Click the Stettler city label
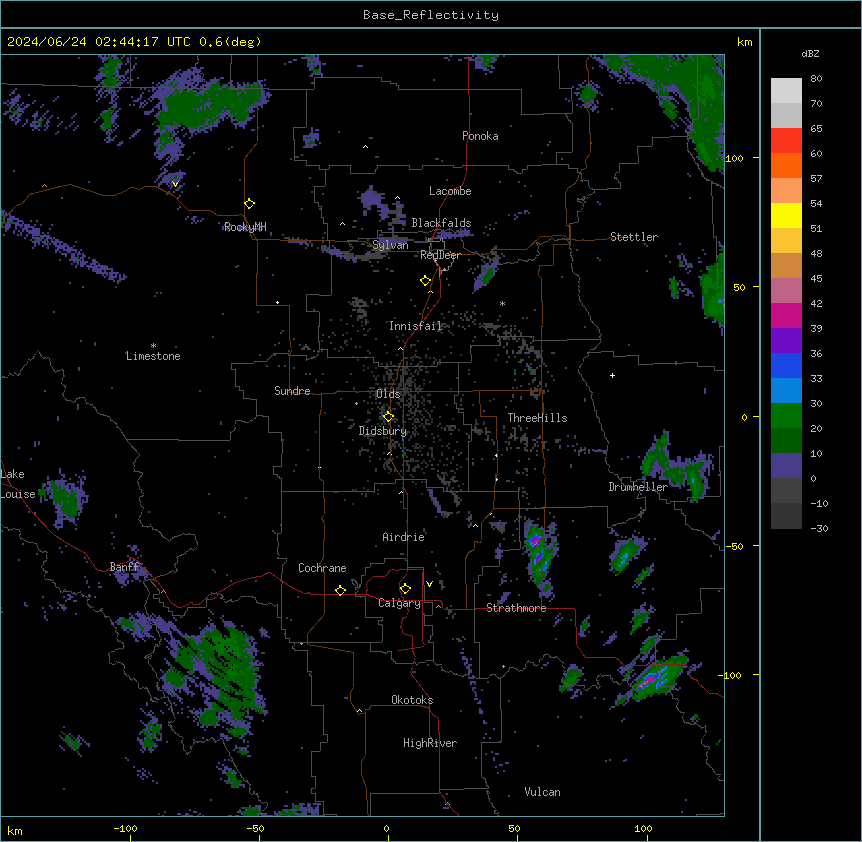 [634, 237]
